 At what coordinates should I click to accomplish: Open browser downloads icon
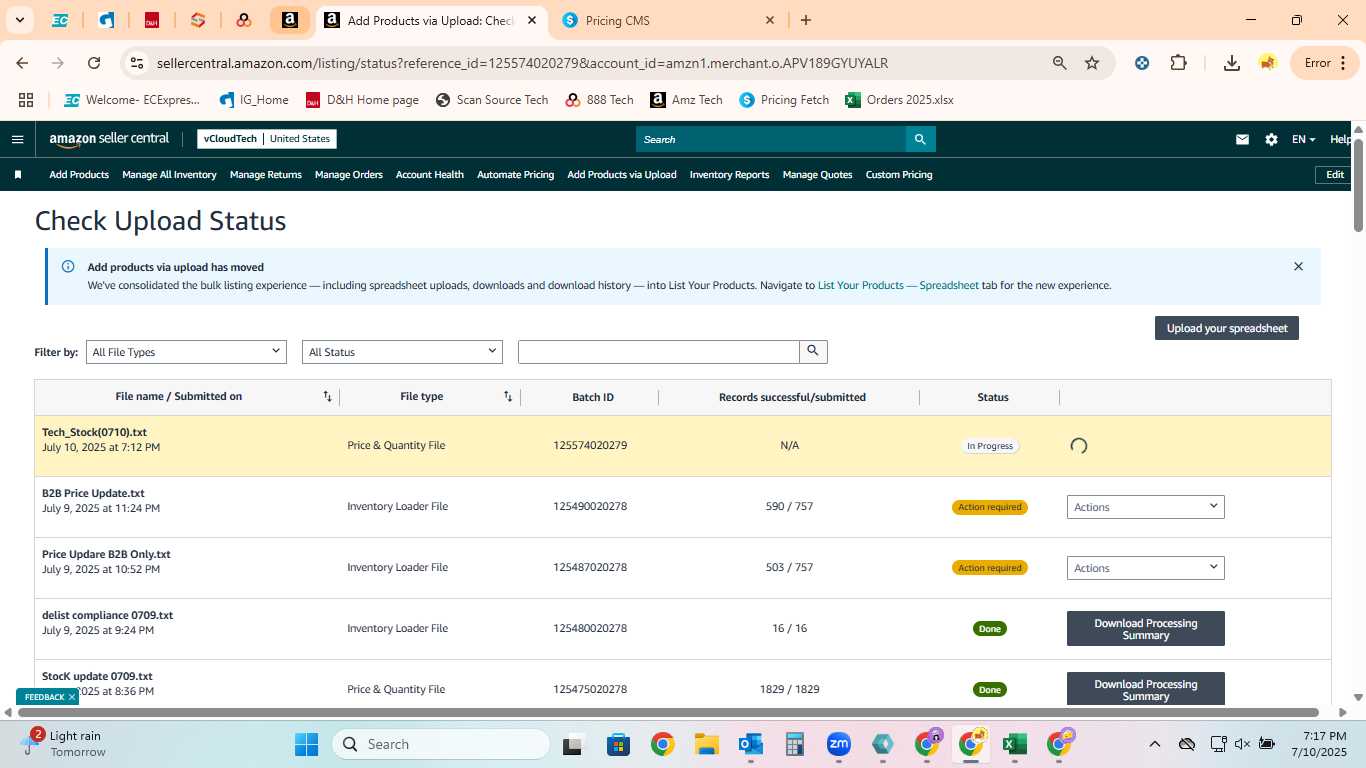point(1232,63)
